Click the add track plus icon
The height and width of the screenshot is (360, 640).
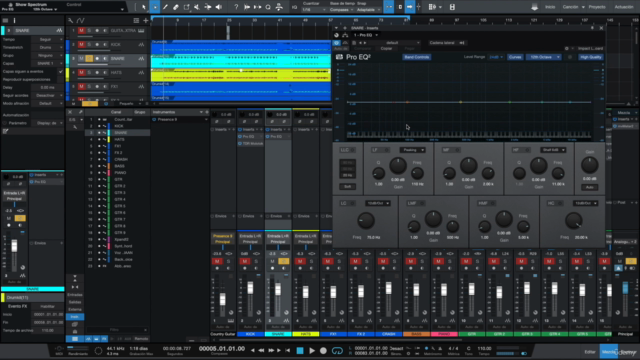(145, 20)
